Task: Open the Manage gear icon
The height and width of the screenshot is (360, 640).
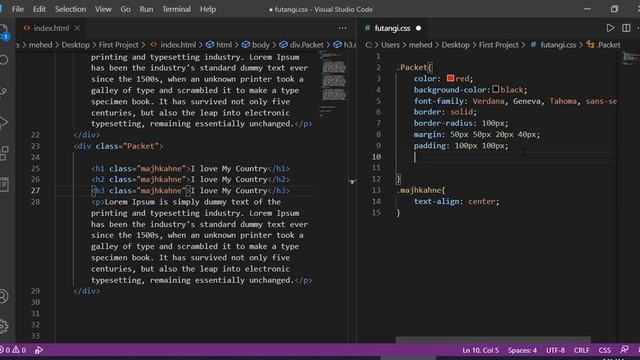Action: [x=3, y=326]
